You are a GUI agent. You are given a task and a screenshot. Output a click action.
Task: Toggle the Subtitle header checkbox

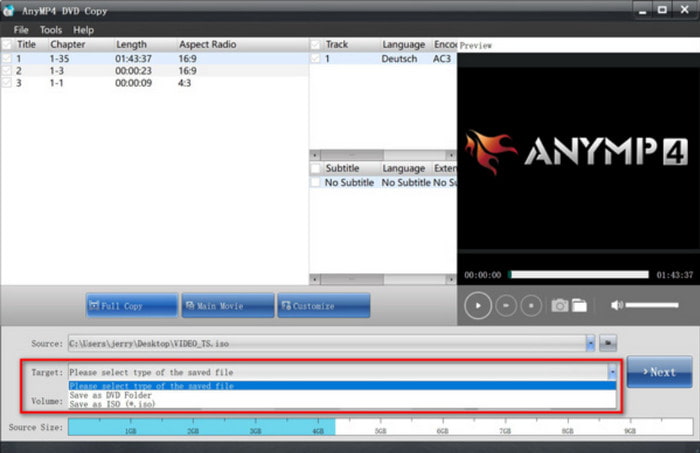coord(316,169)
